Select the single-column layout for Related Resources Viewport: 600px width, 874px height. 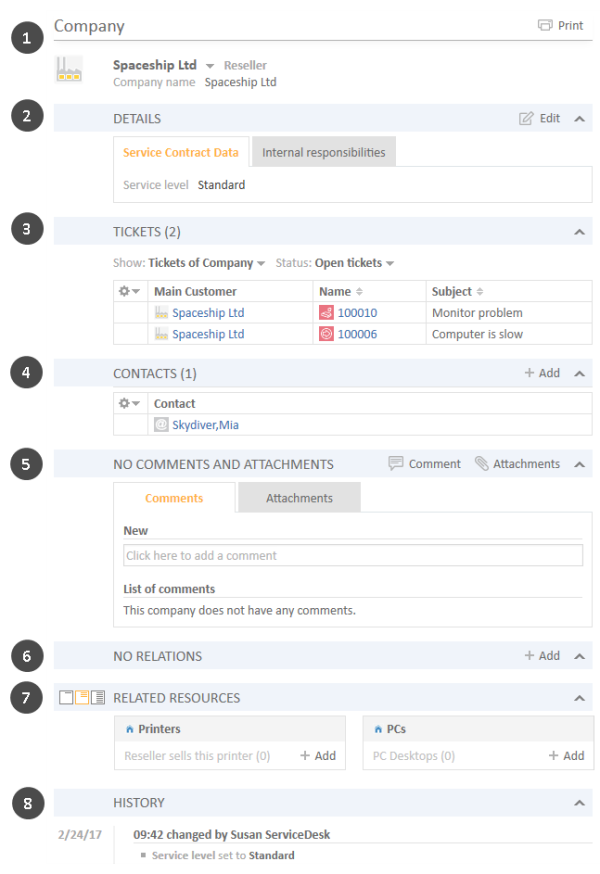66,697
